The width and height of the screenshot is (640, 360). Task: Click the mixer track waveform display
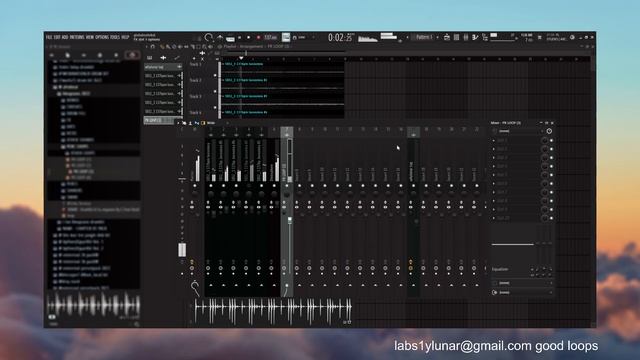pos(273,311)
